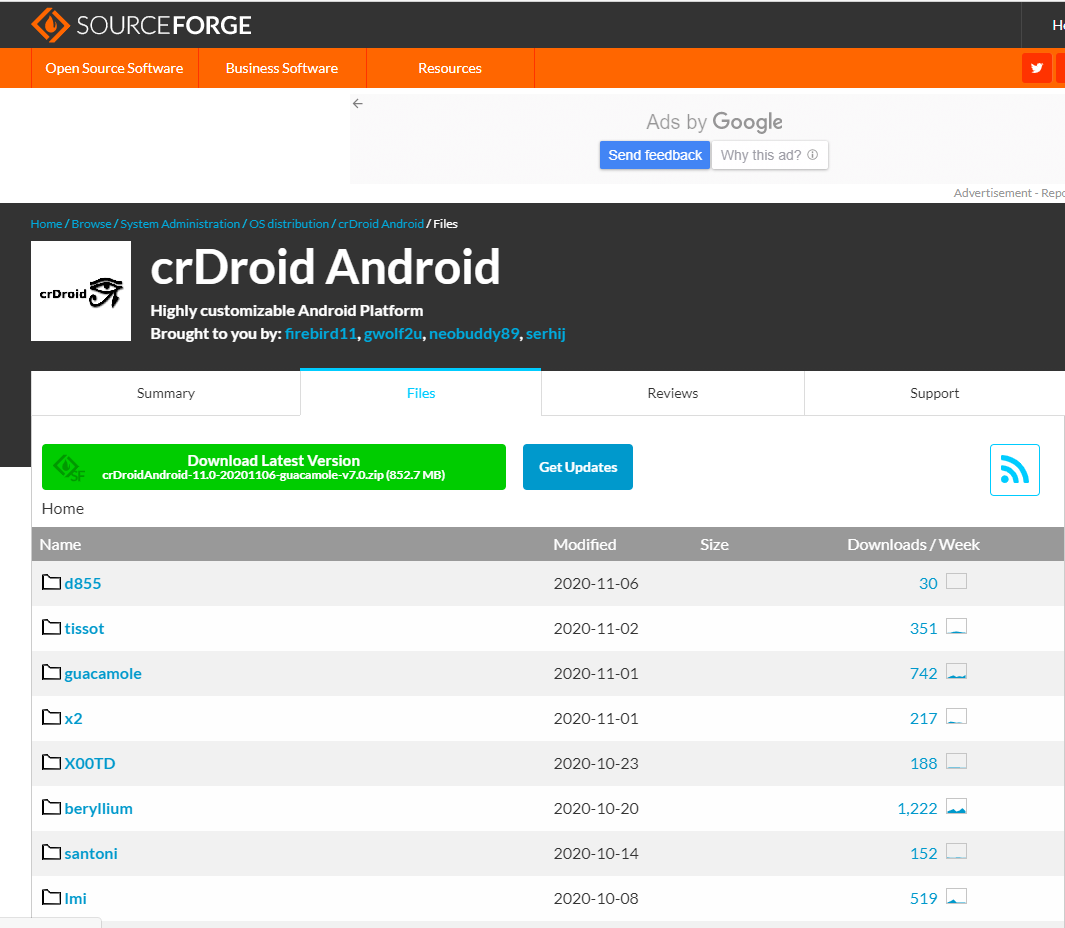Open the X00TD folder link
The height and width of the screenshot is (928, 1065).
[90, 763]
